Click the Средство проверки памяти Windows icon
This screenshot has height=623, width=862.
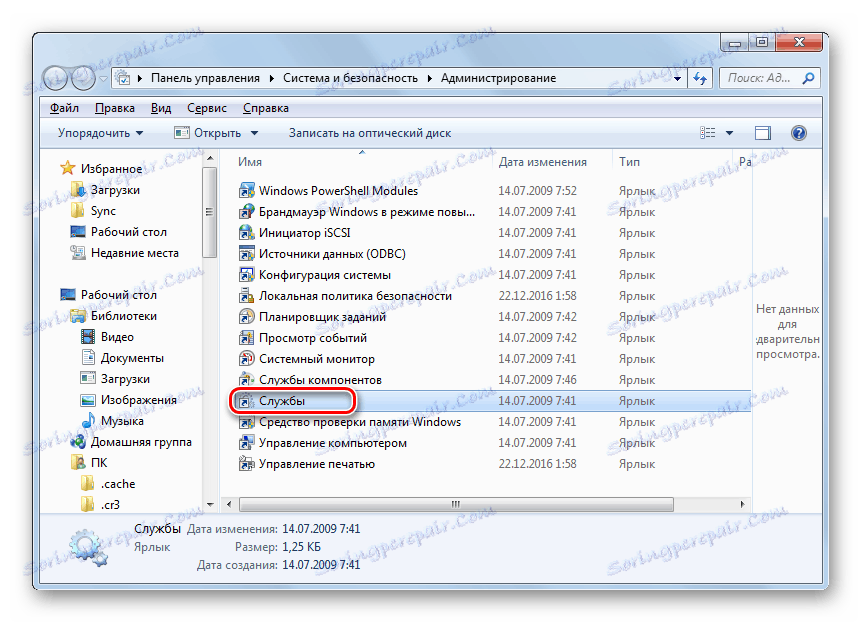coord(246,422)
